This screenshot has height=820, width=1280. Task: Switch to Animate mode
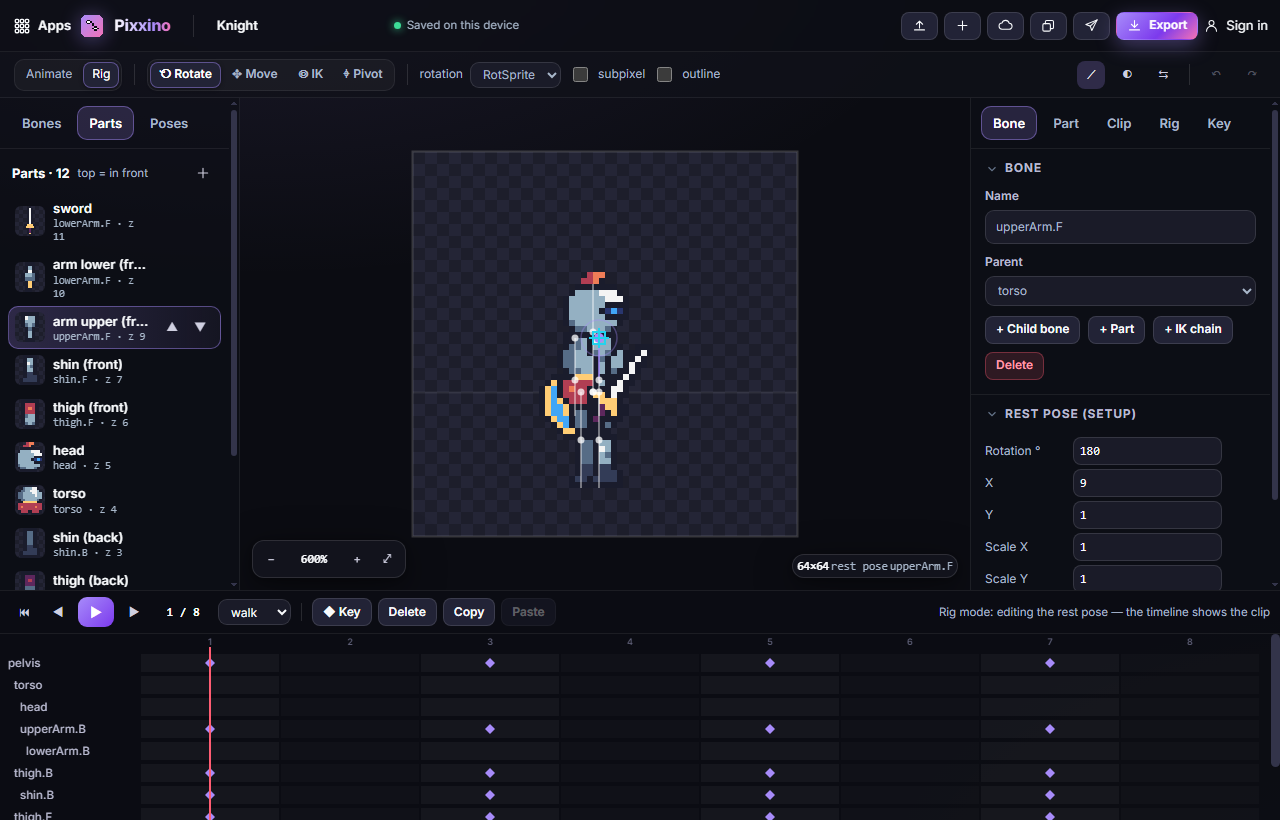coord(49,74)
